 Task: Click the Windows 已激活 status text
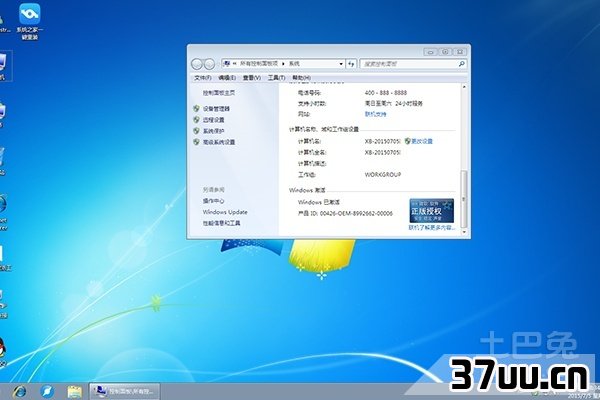[x=319, y=202]
